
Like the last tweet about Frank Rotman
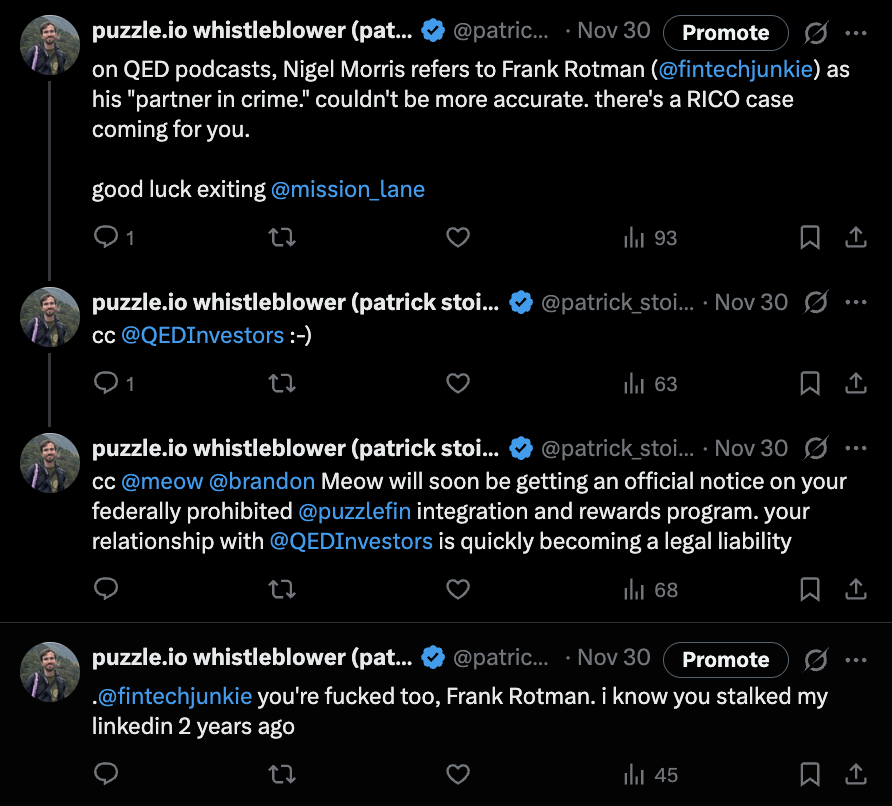click(x=458, y=774)
